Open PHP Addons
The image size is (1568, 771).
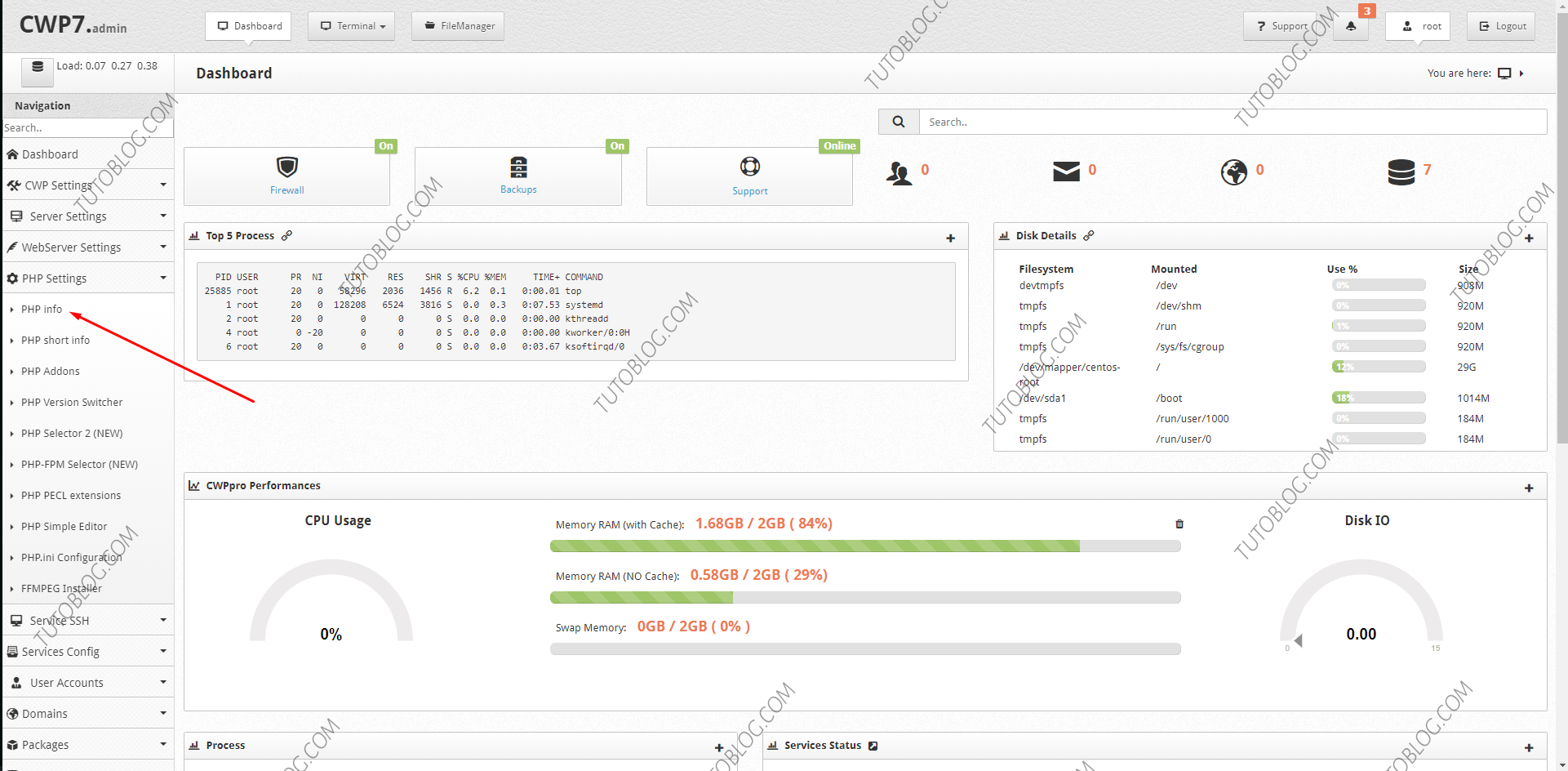click(51, 372)
